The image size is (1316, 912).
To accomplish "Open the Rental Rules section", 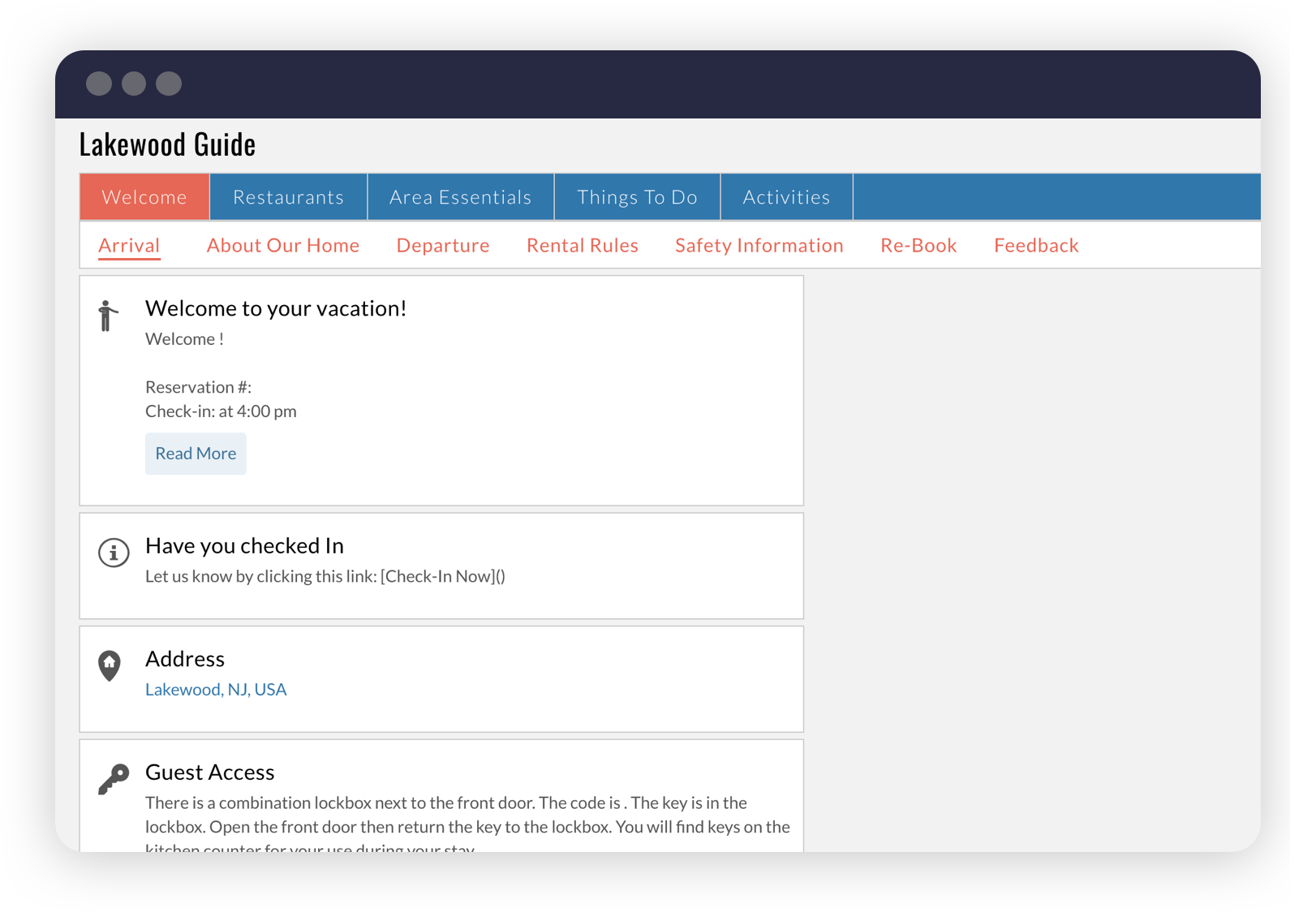I will tap(582, 245).
